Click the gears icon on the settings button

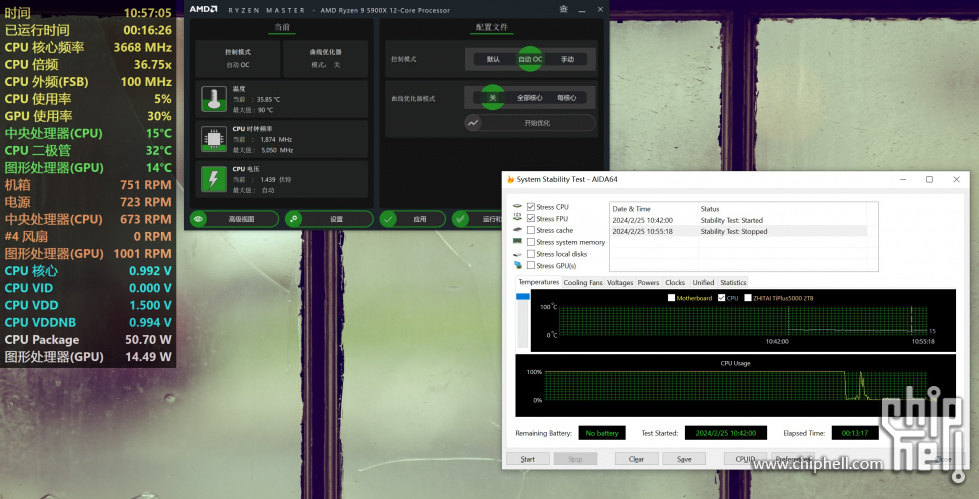coord(293,219)
